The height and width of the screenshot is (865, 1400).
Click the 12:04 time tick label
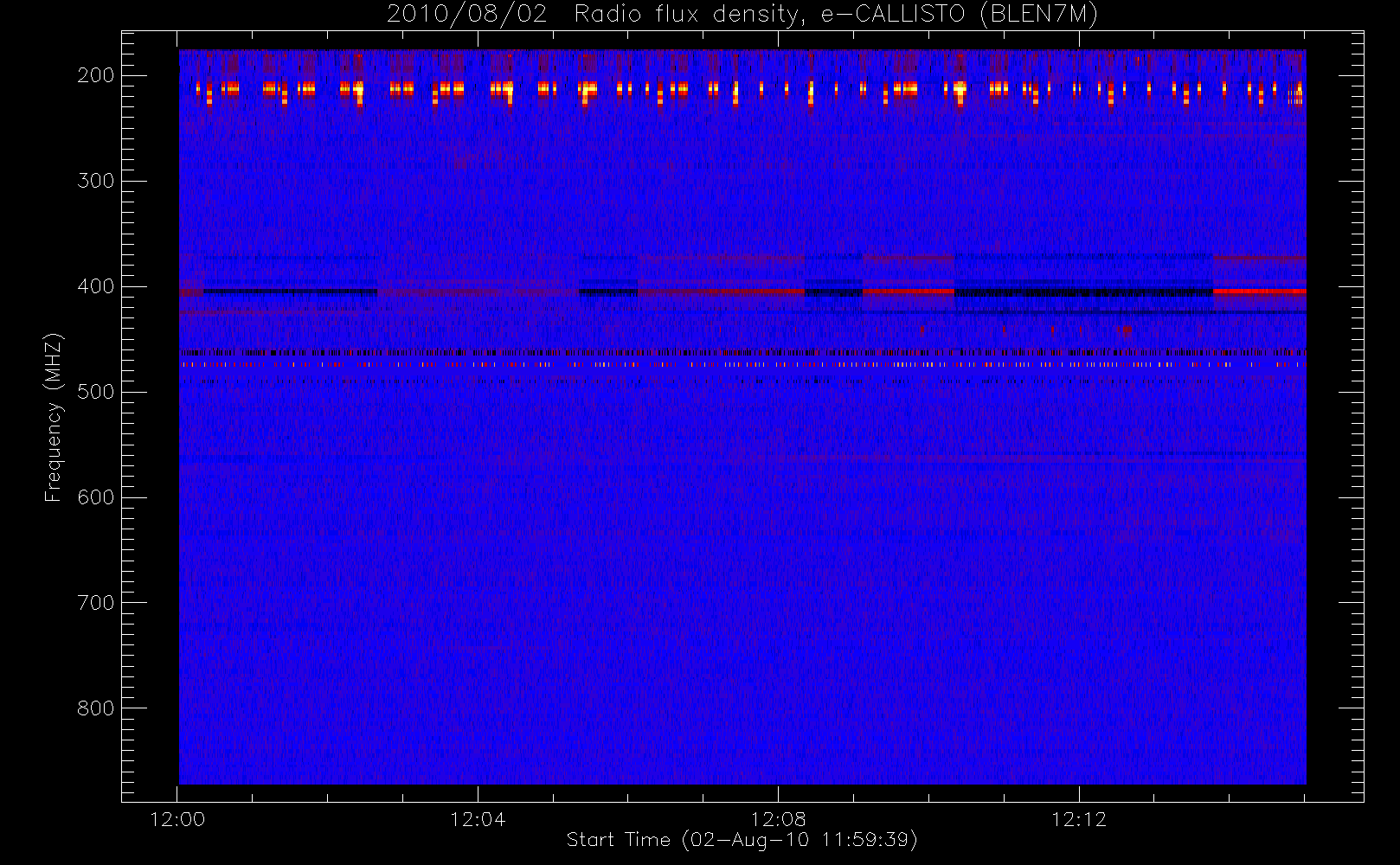478,819
